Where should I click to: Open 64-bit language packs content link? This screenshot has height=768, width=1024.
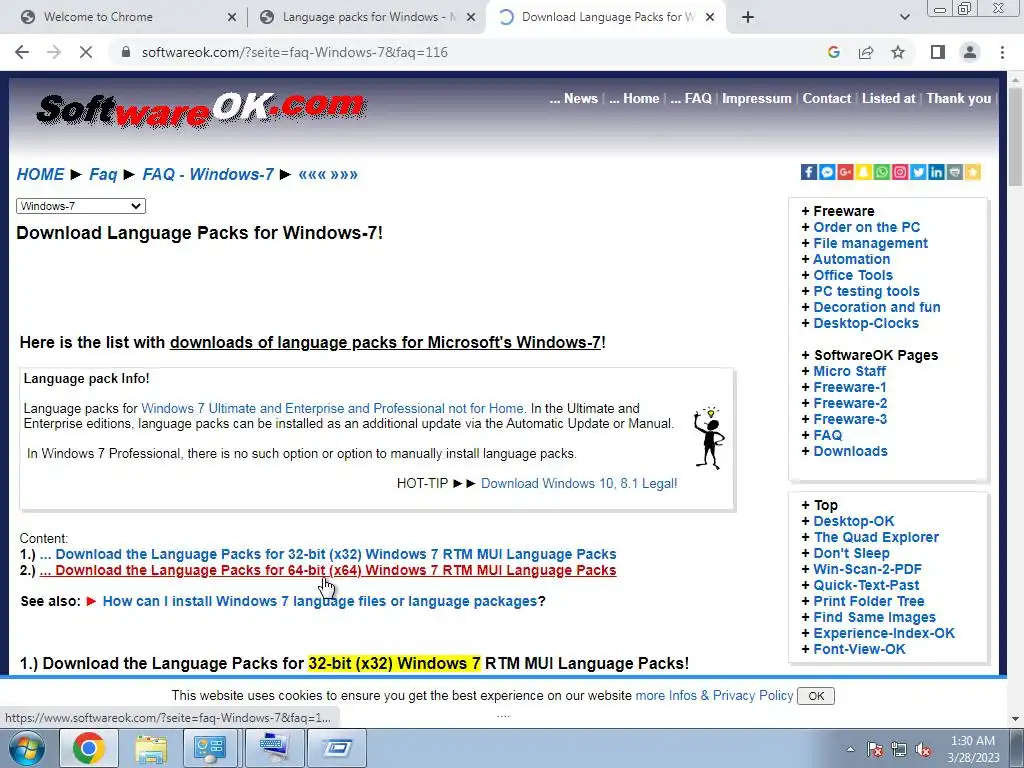[x=328, y=570]
